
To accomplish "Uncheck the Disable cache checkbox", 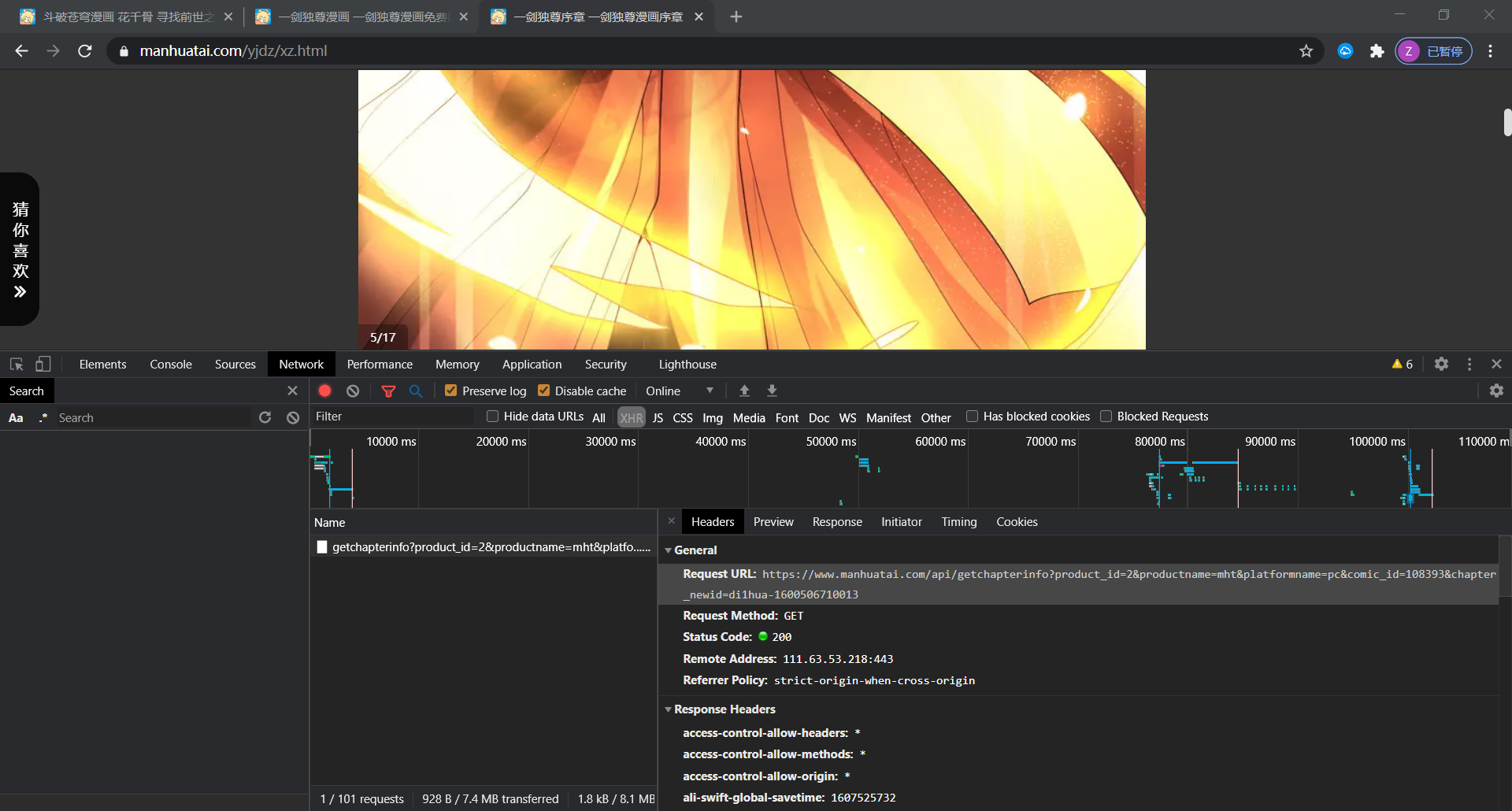I will [x=543, y=391].
